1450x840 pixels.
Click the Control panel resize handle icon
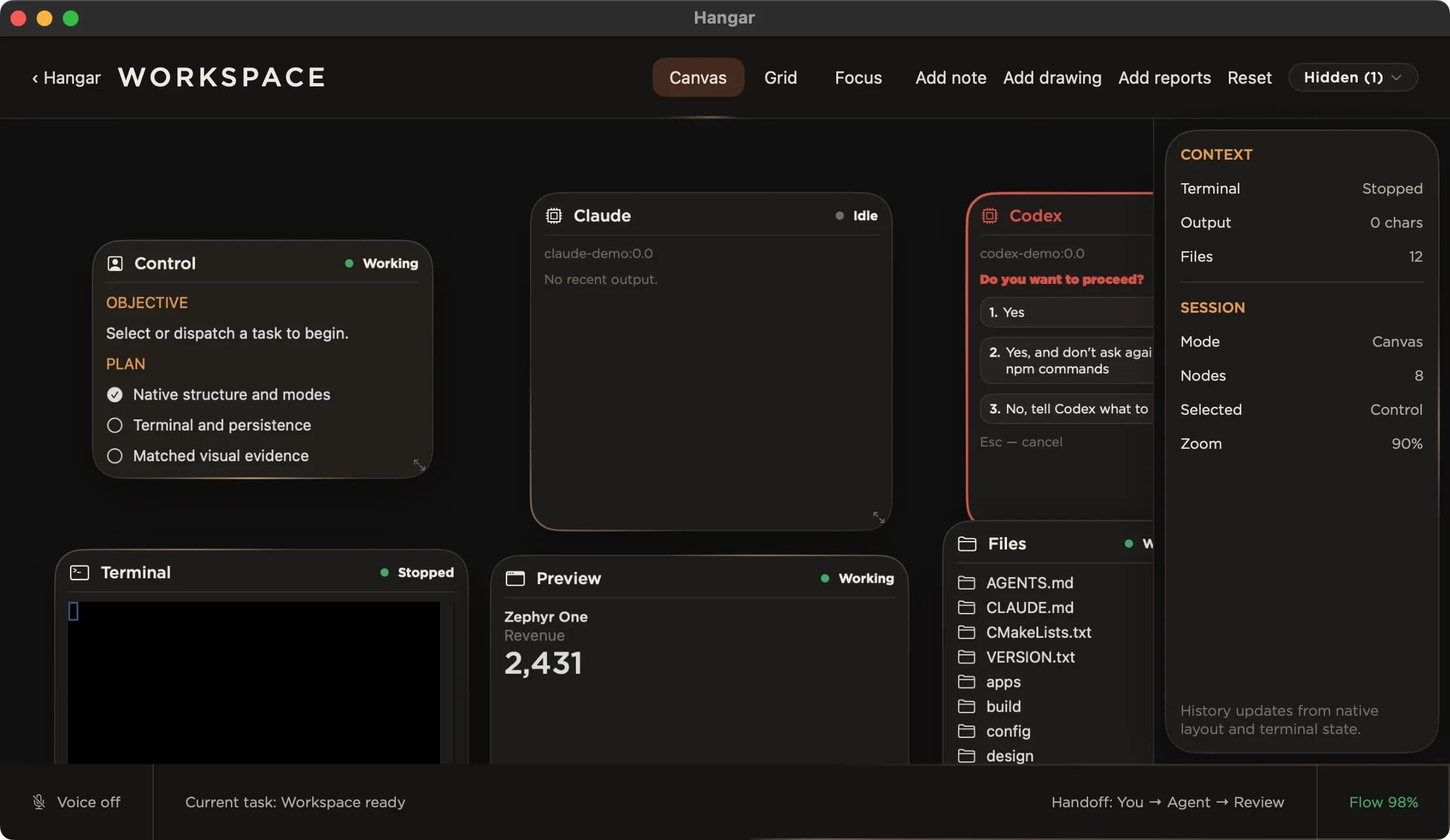click(419, 465)
